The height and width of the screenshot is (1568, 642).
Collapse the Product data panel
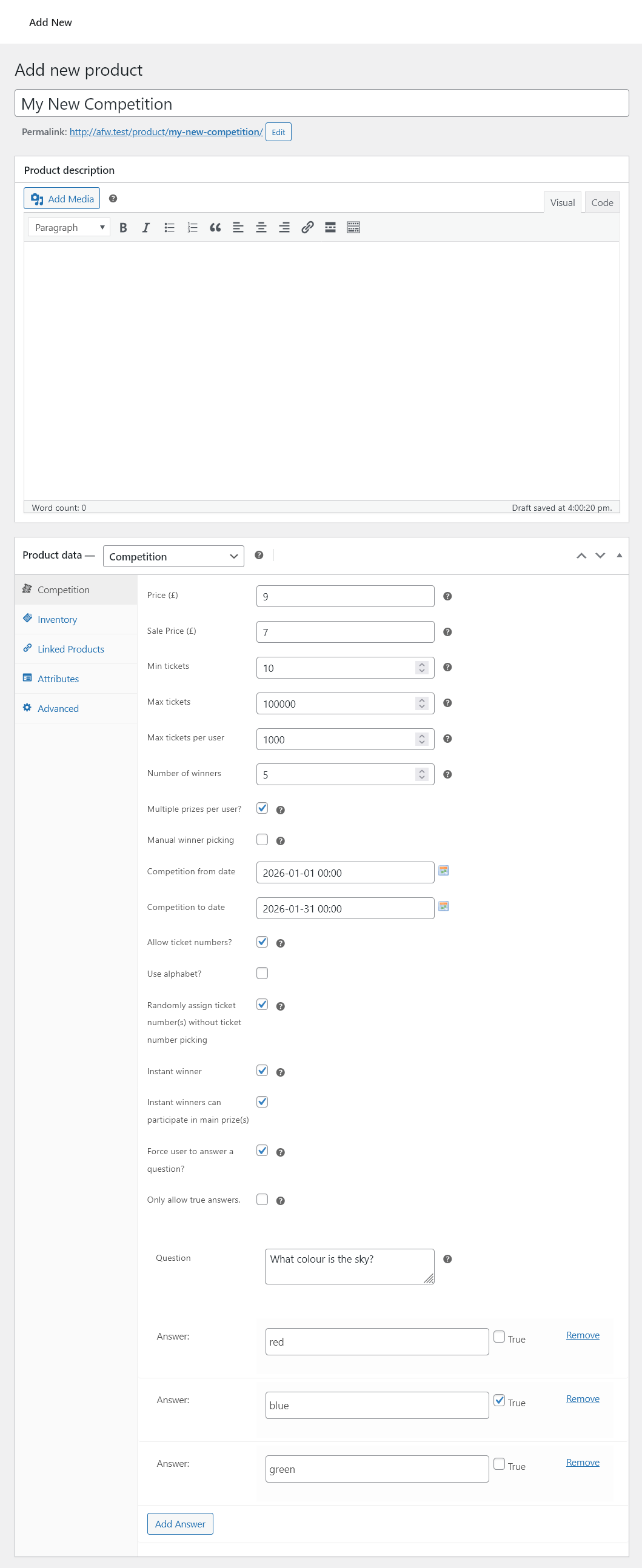tap(620, 556)
